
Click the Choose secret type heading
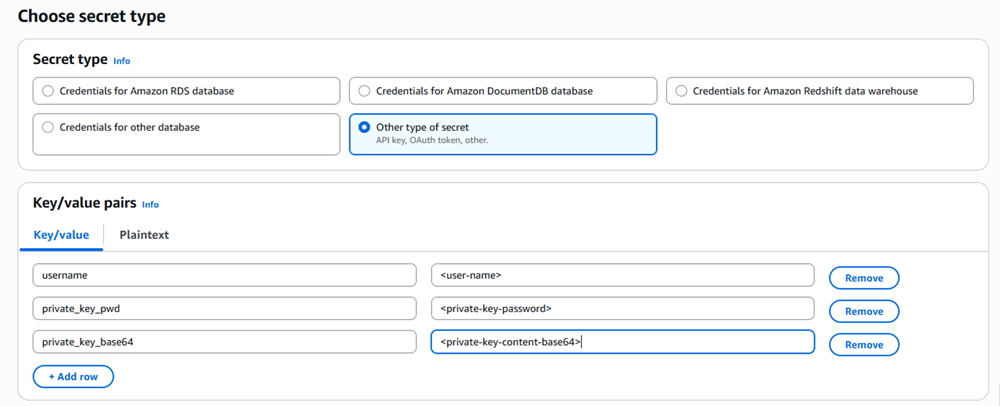pos(92,17)
